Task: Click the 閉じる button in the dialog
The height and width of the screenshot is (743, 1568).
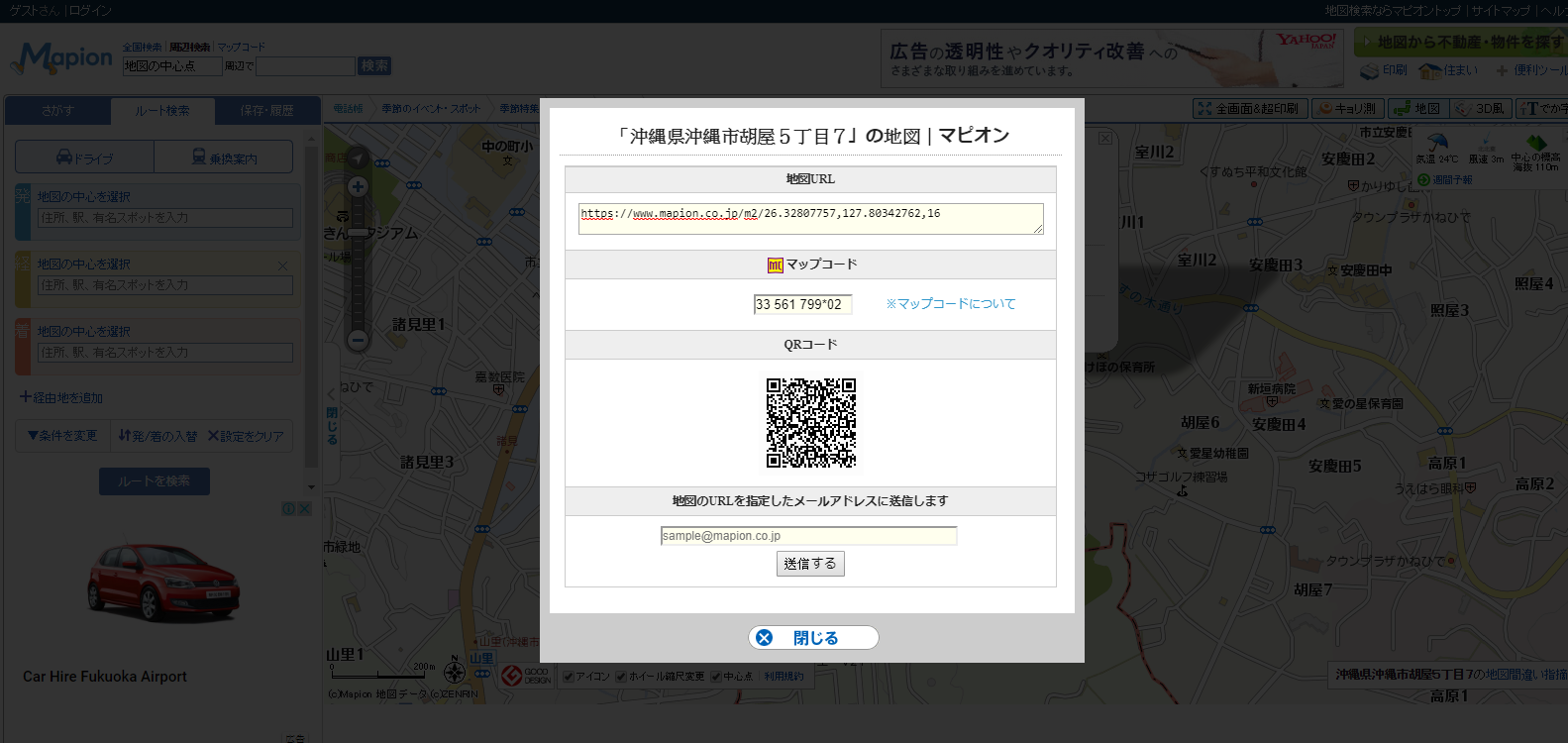Action: pos(813,638)
